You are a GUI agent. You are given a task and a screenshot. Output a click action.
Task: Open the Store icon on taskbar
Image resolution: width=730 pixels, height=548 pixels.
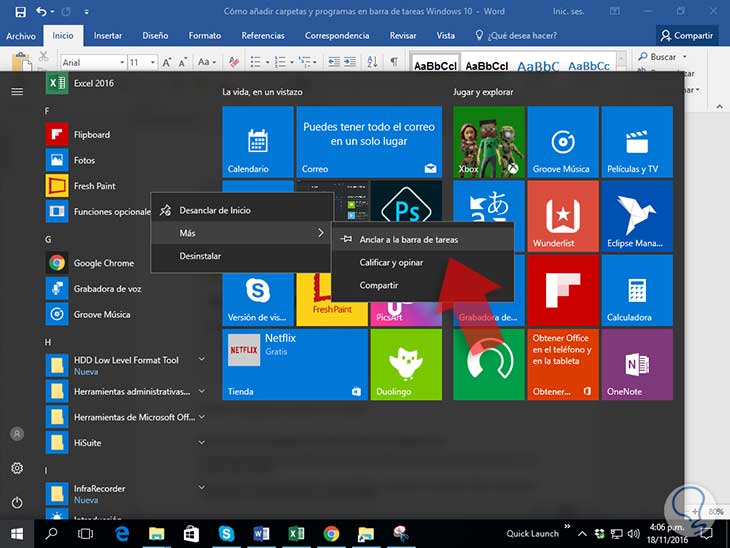click(x=191, y=534)
